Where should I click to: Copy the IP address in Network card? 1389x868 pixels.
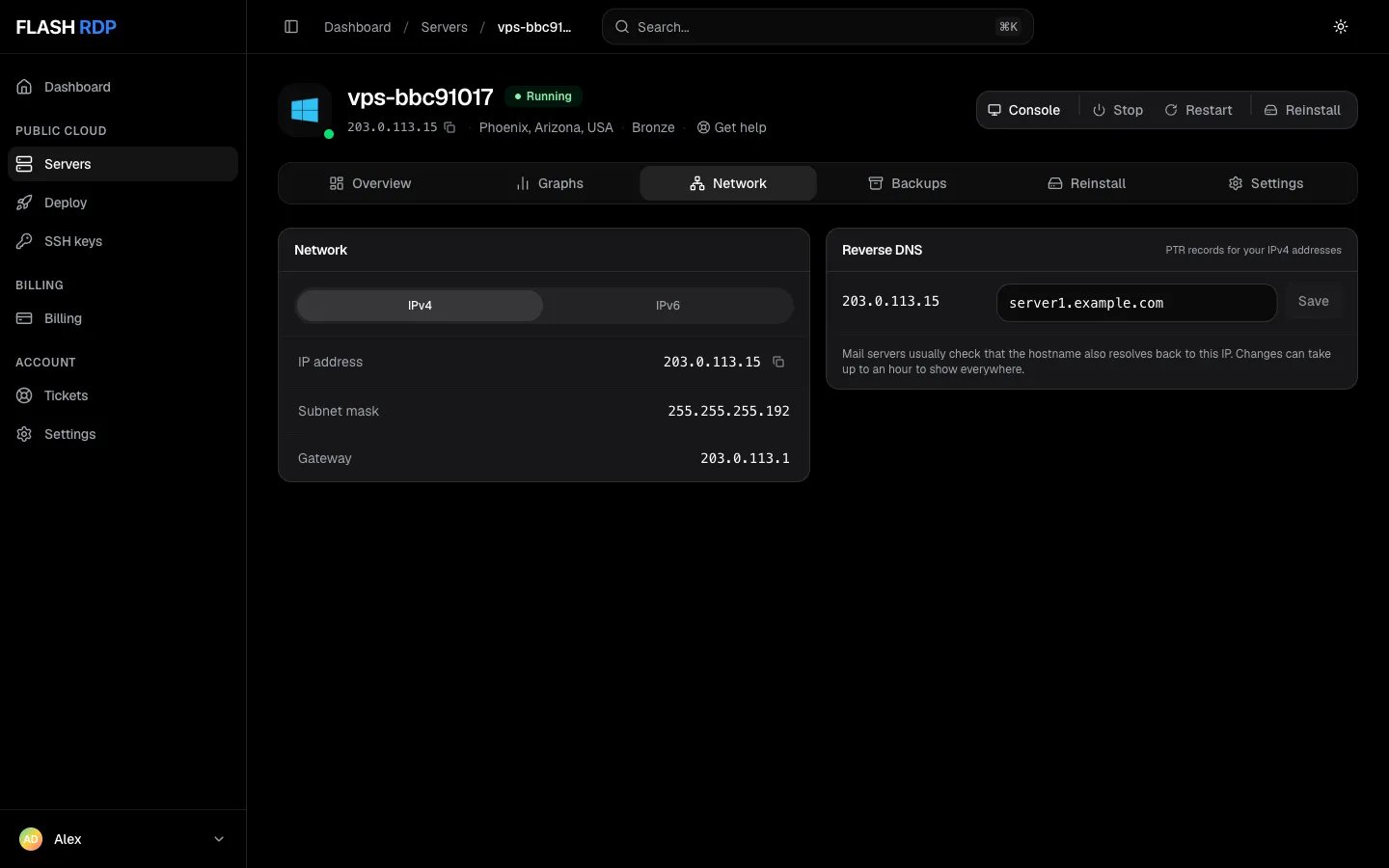pos(778,362)
